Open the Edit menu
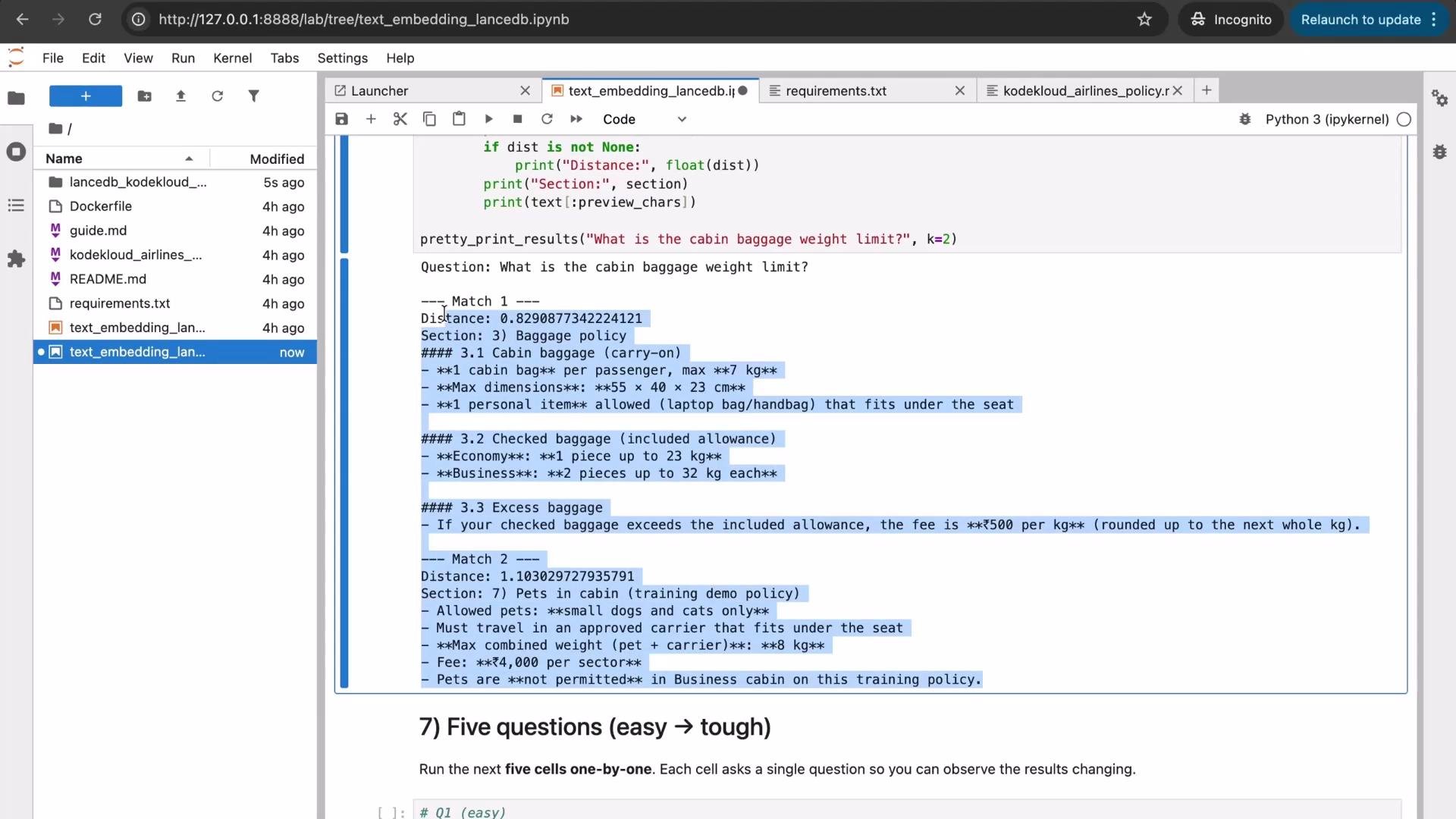 pos(93,58)
